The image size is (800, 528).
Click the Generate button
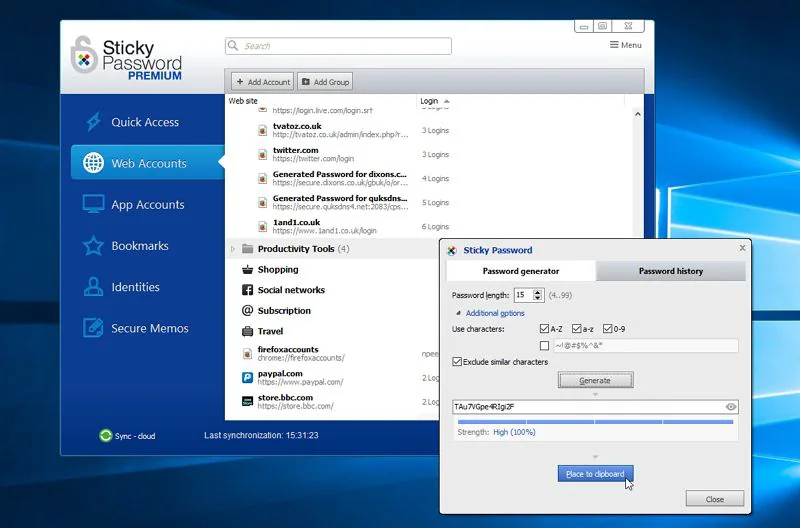coord(595,380)
